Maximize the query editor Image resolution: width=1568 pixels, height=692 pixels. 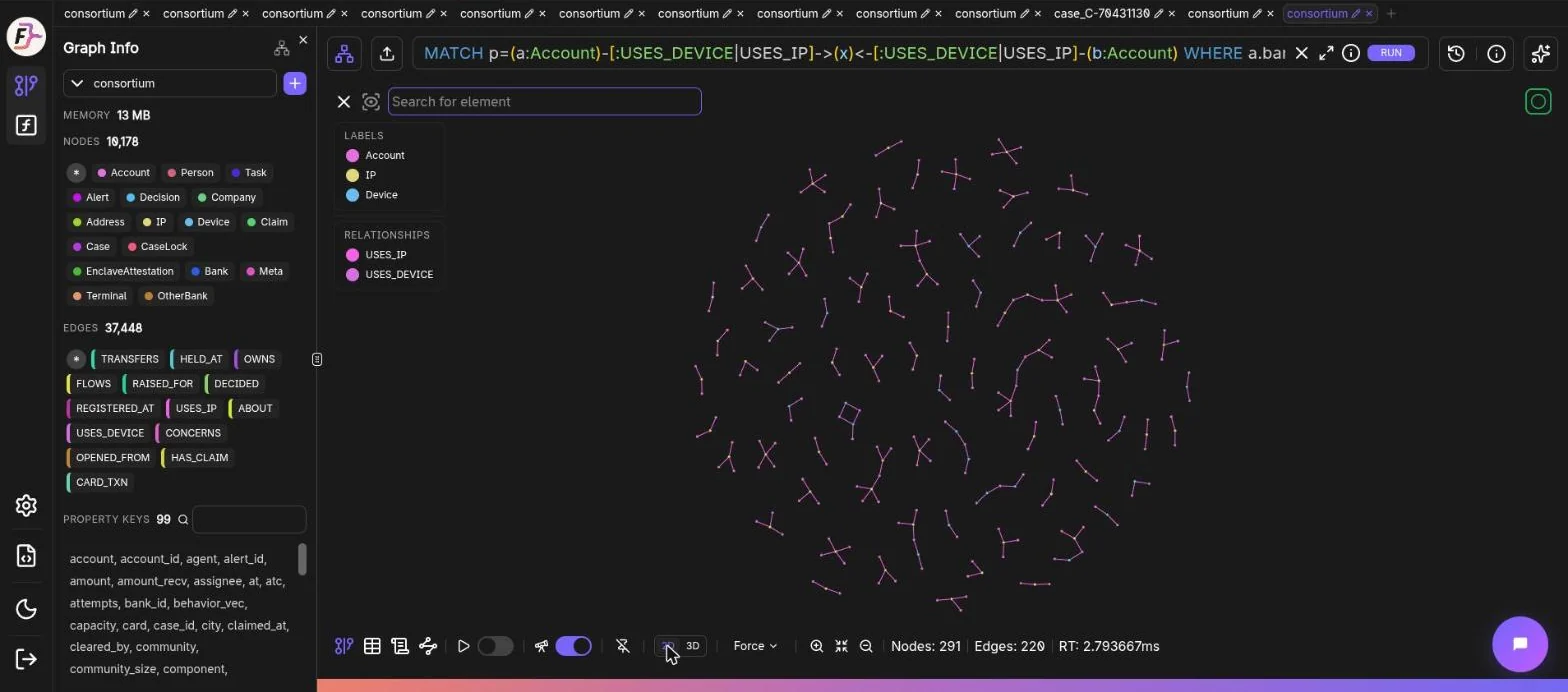1326,53
